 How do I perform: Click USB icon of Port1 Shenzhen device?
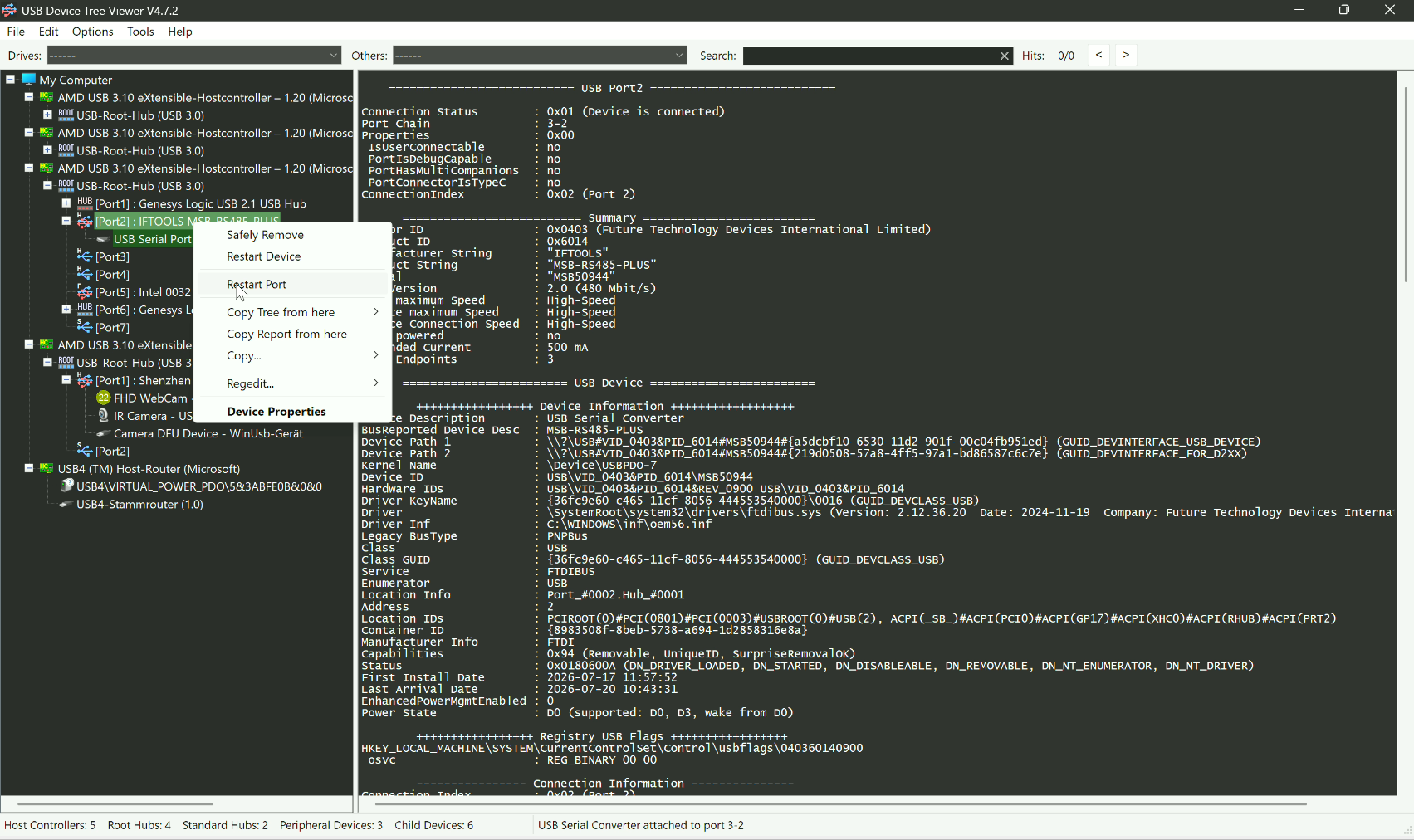(85, 380)
